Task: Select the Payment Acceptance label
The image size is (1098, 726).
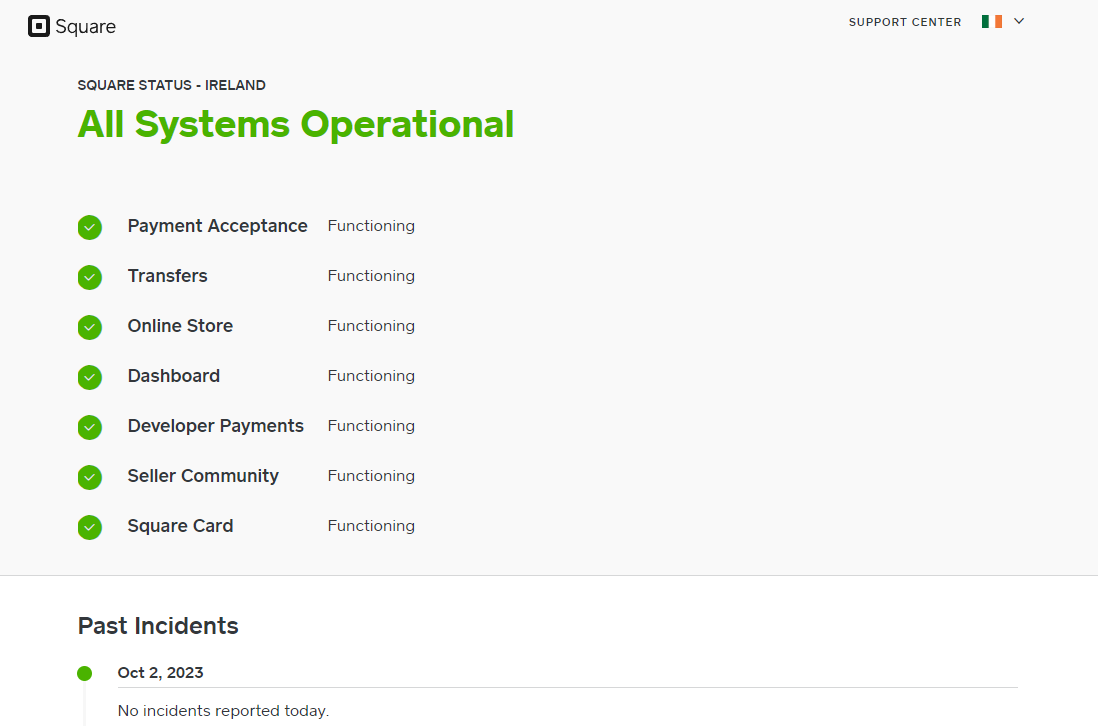Action: [x=217, y=226]
